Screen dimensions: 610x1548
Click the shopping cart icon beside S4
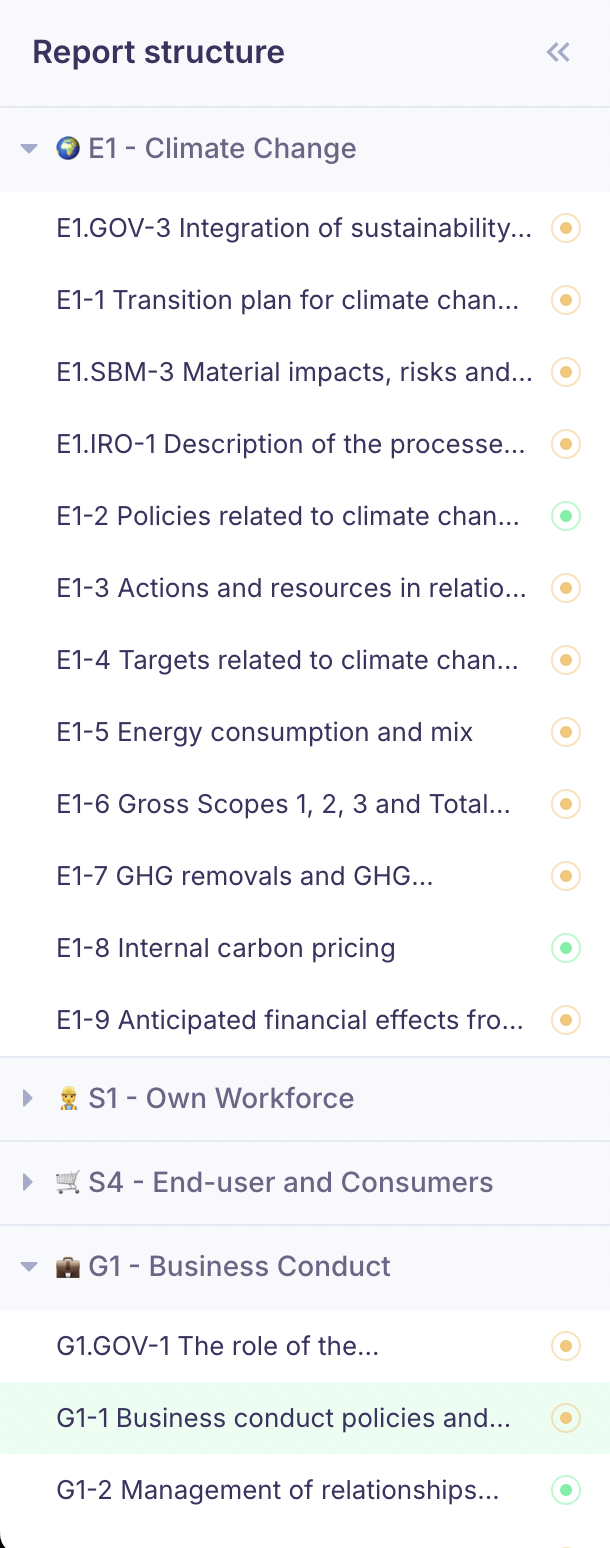[x=68, y=1183]
